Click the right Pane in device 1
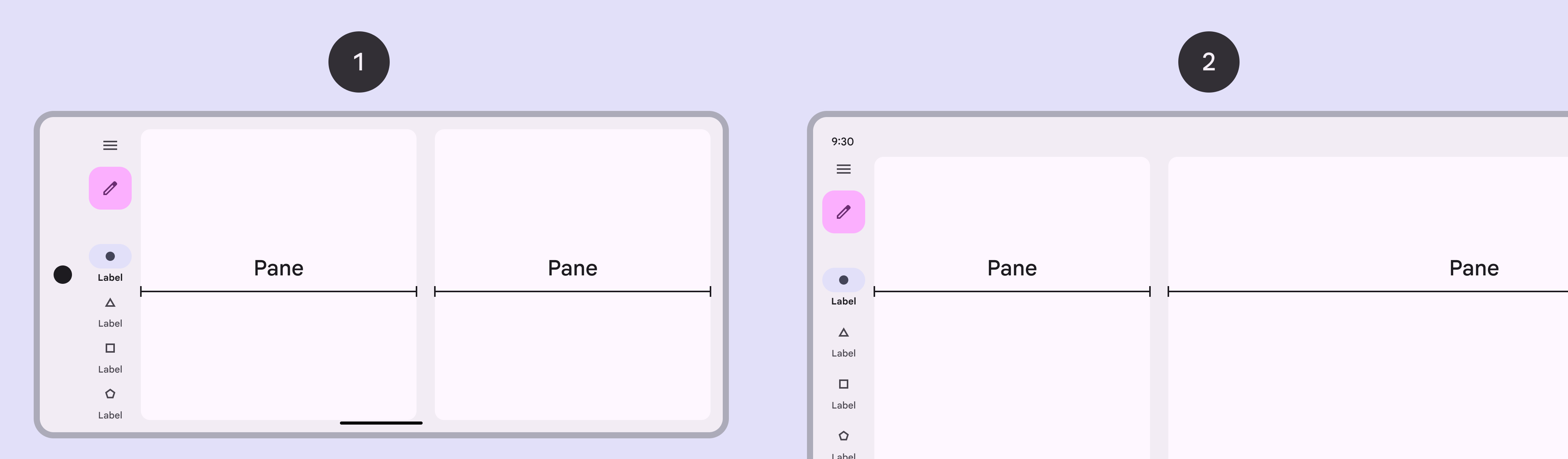The width and height of the screenshot is (1568, 459). pos(572,267)
